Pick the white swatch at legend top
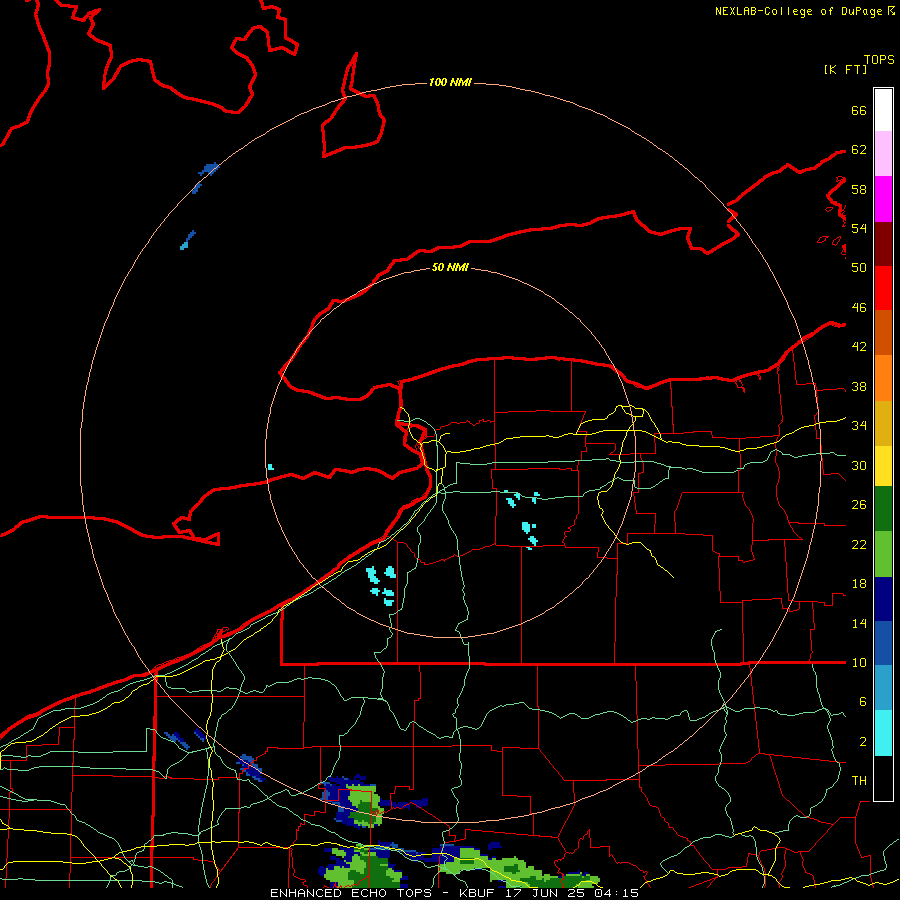 883,110
